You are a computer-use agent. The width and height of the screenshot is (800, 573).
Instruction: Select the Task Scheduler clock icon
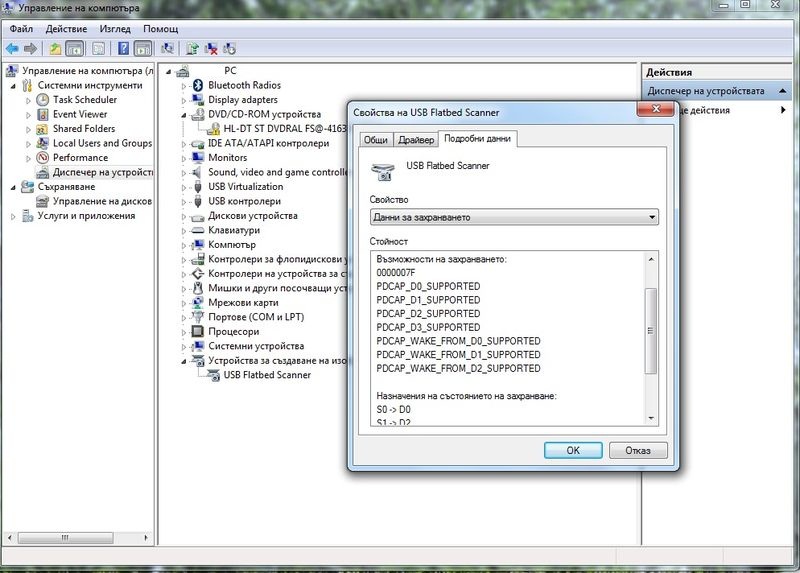pos(43,100)
